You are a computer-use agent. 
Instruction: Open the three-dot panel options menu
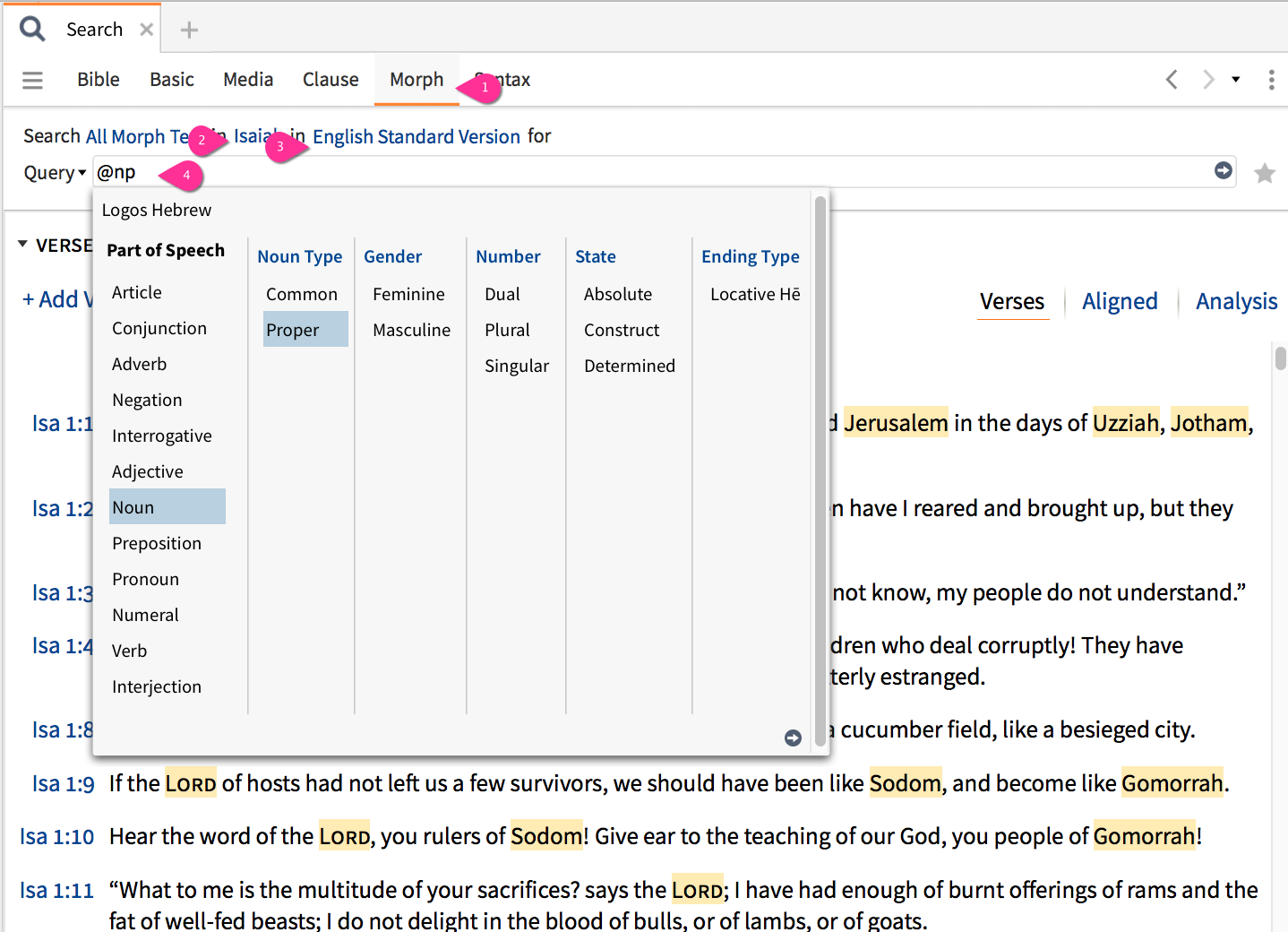[x=1271, y=80]
